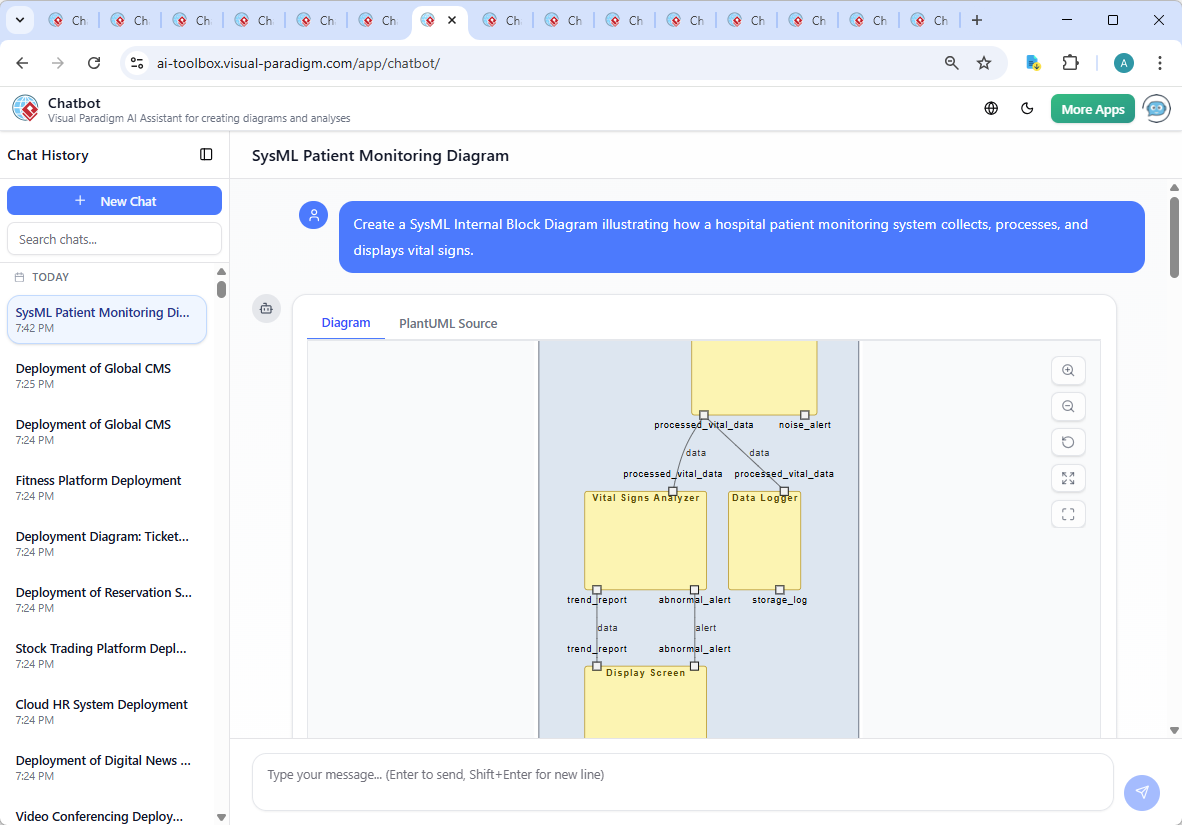Open diagram in fullscreen mode

(1068, 515)
